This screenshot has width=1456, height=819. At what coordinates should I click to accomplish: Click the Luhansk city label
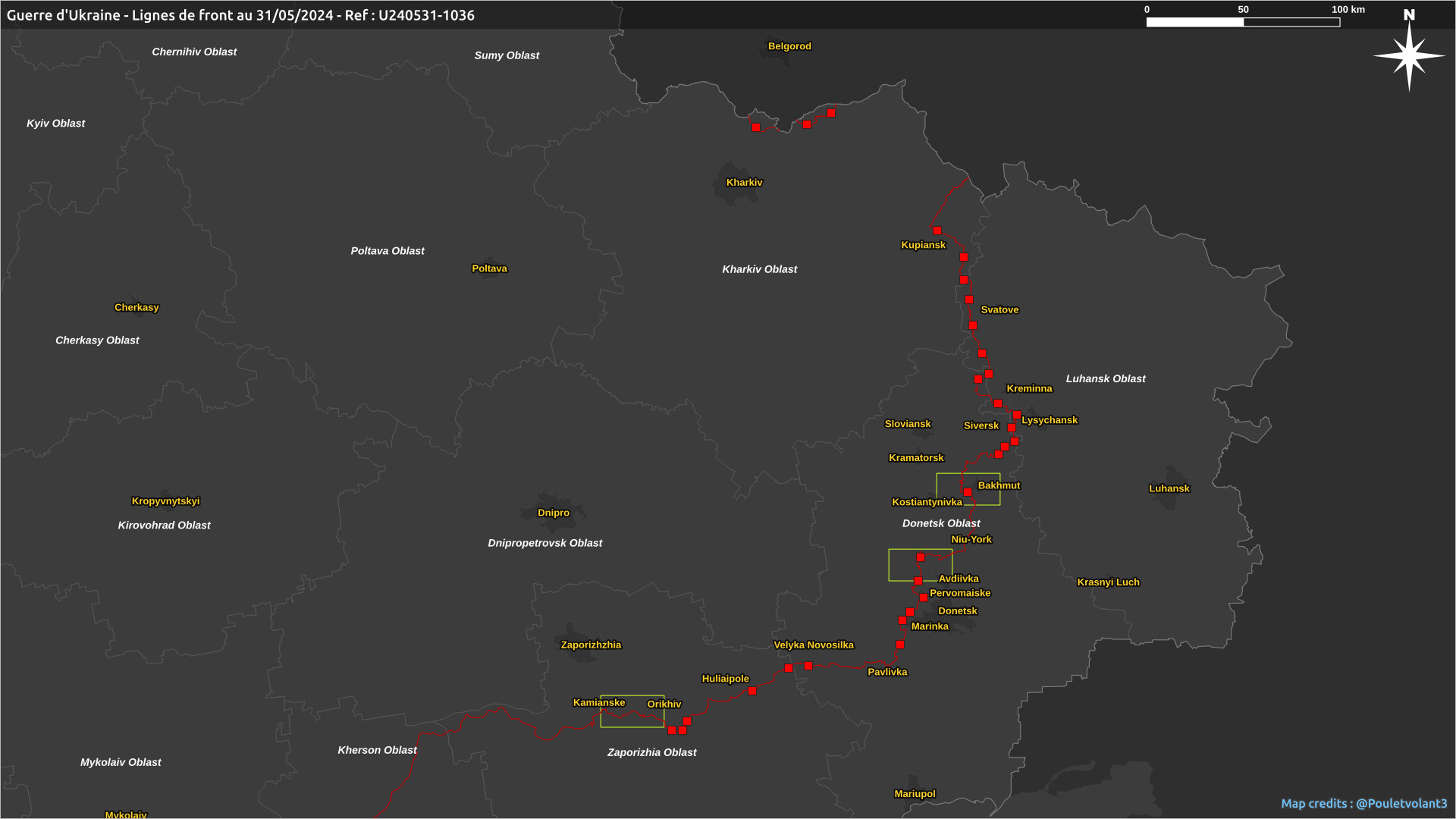tap(1169, 488)
